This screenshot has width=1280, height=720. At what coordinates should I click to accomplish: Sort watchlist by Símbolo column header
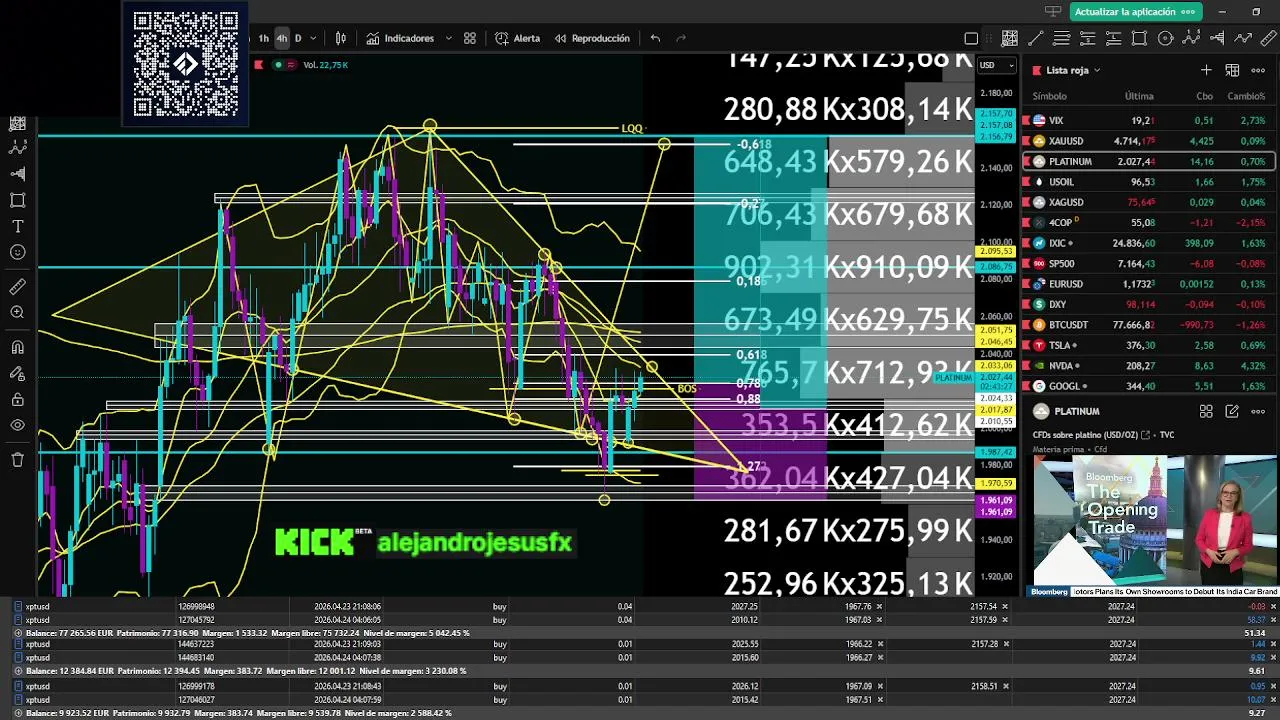(x=1049, y=96)
